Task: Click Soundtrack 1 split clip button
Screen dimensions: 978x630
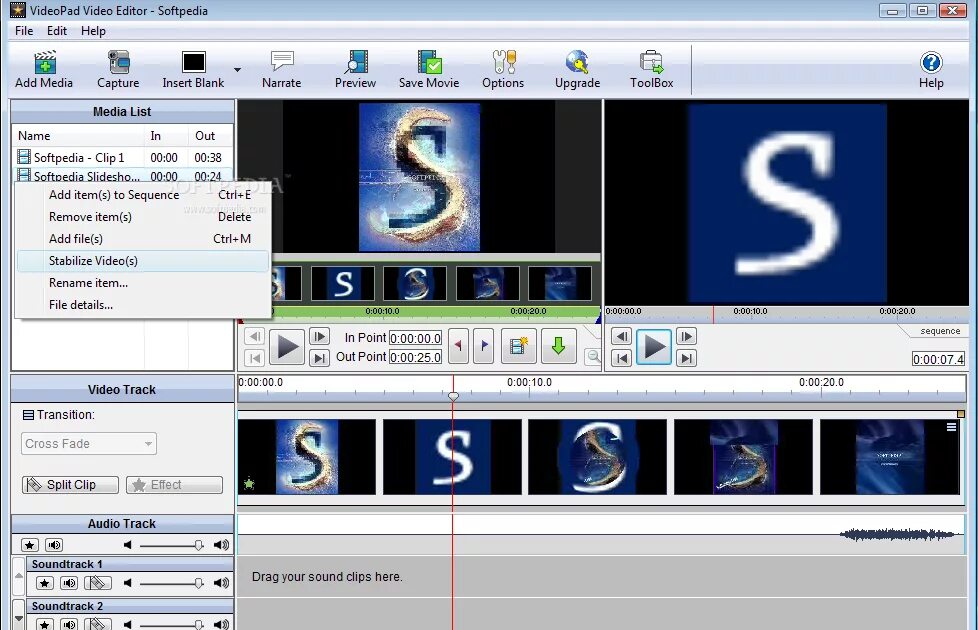Action: [x=97, y=583]
